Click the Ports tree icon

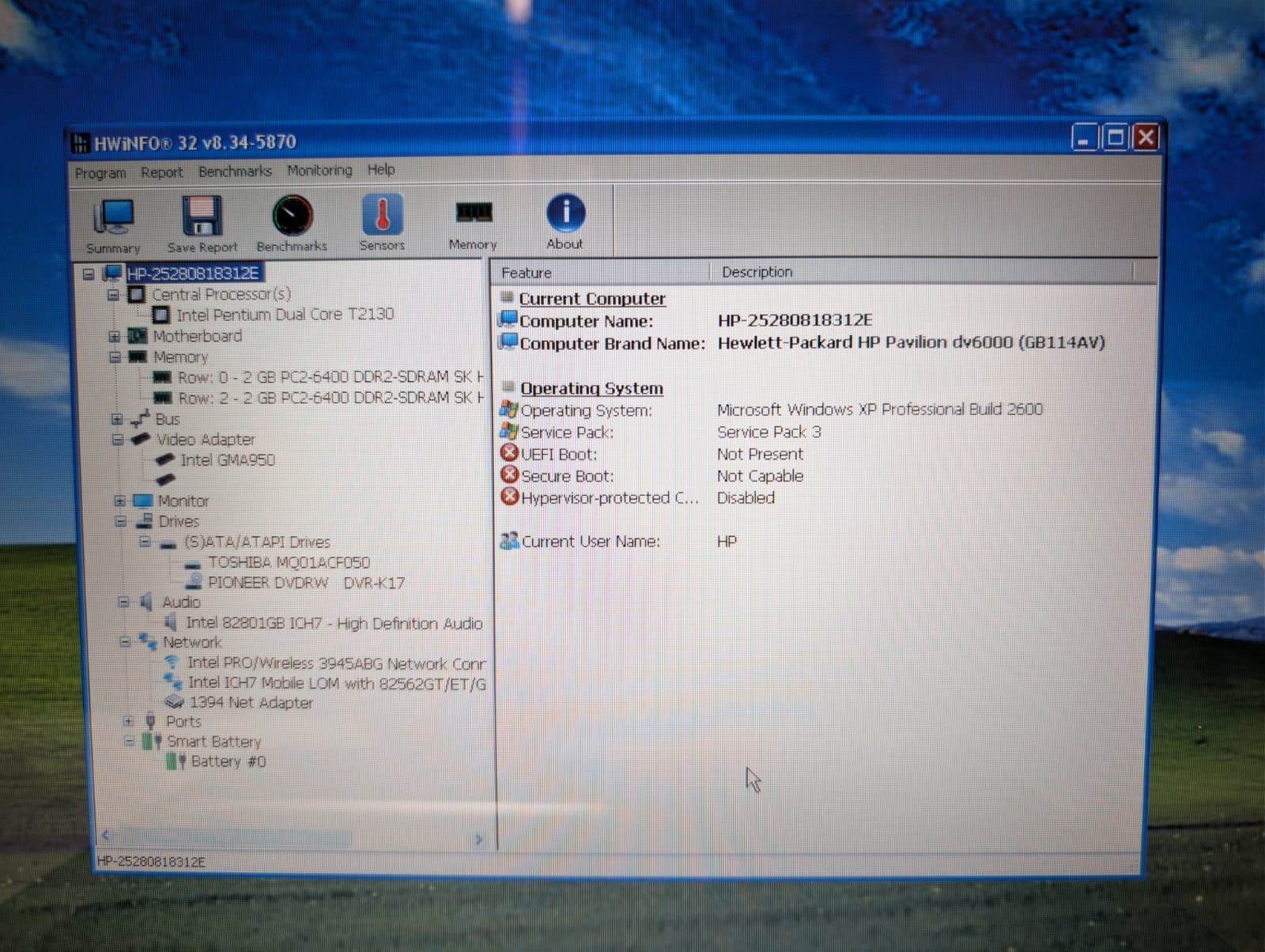tap(151, 721)
